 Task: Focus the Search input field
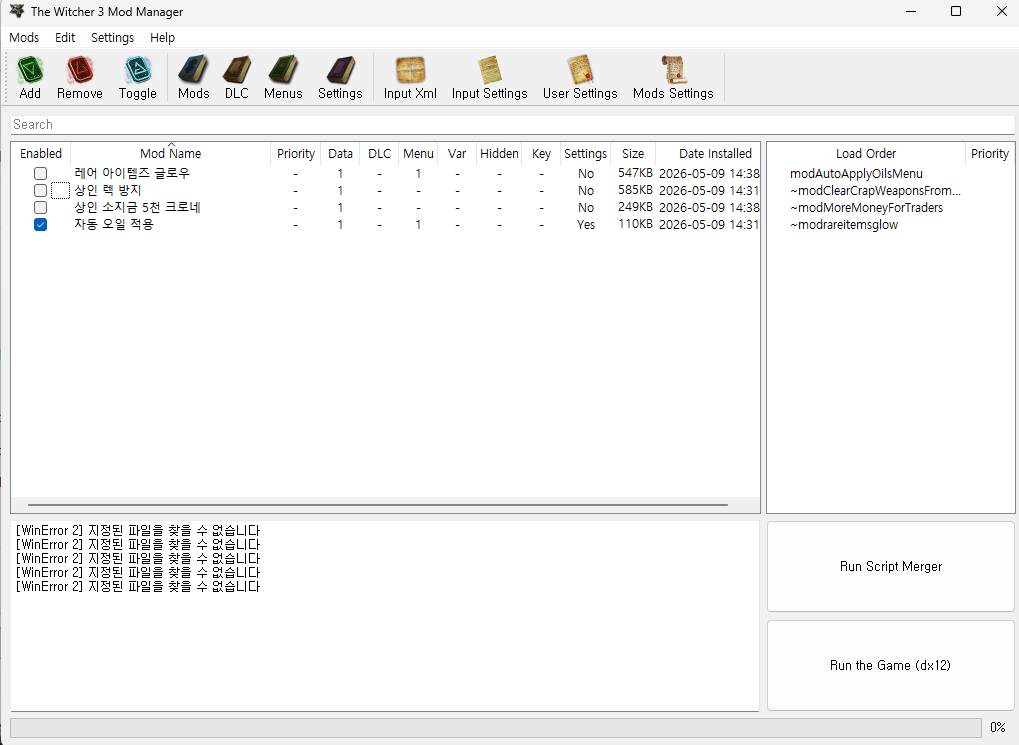point(513,124)
